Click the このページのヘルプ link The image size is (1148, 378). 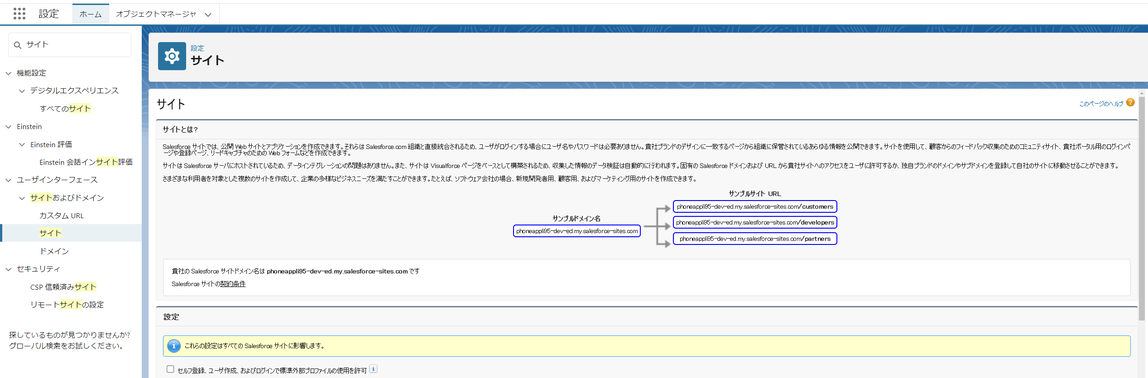click(1101, 103)
